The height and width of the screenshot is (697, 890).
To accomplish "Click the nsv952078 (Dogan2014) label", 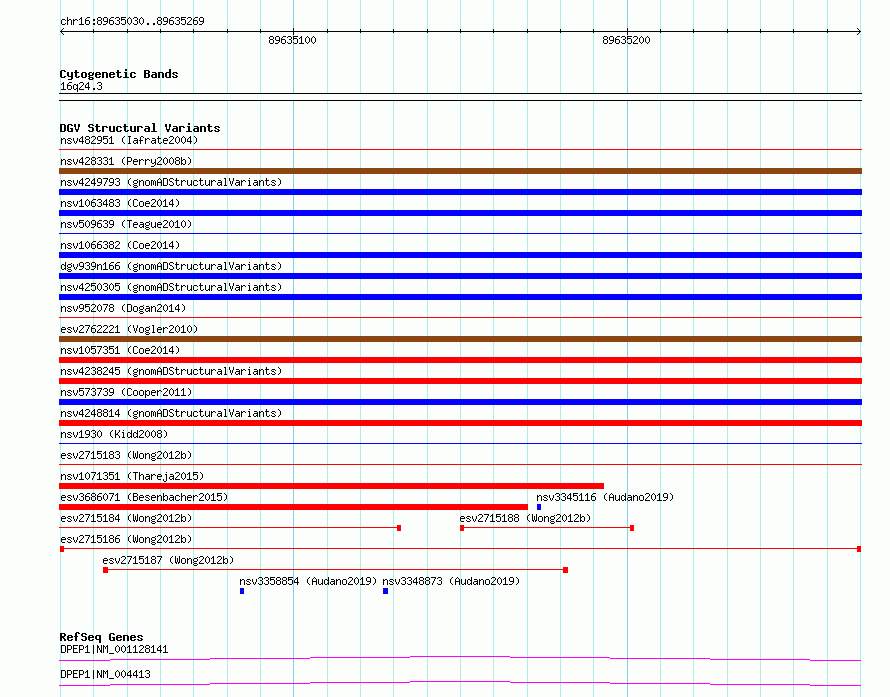I will 123,308.
